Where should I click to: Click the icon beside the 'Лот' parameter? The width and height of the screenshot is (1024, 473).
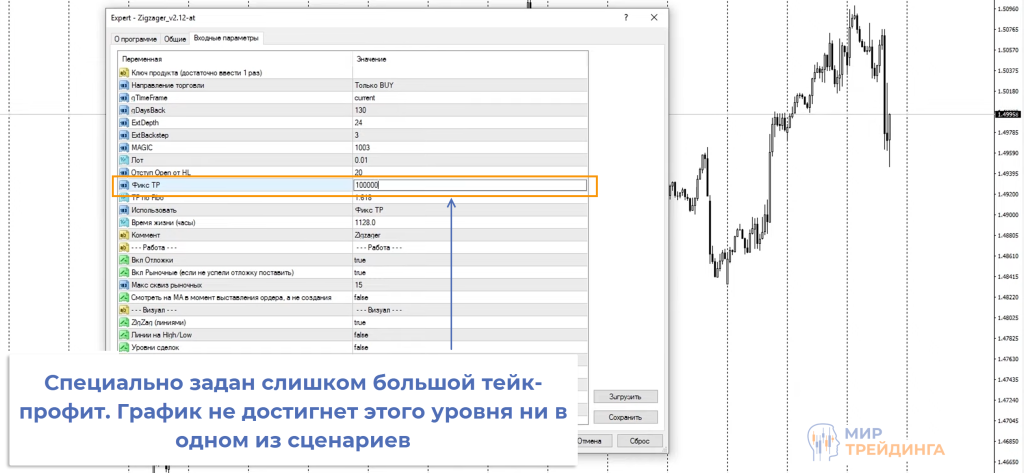pyautogui.click(x=124, y=160)
